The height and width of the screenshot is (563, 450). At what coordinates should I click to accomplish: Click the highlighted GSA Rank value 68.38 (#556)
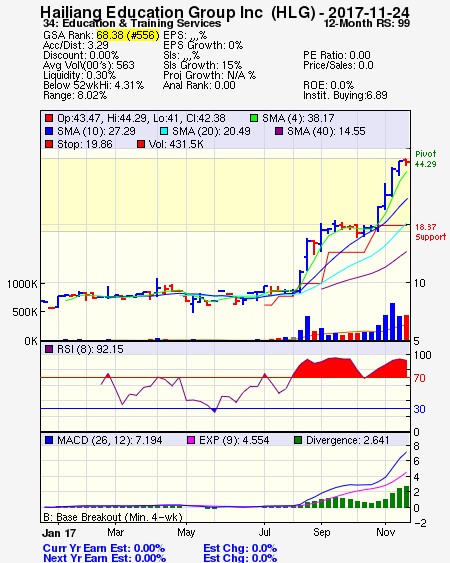click(x=128, y=35)
